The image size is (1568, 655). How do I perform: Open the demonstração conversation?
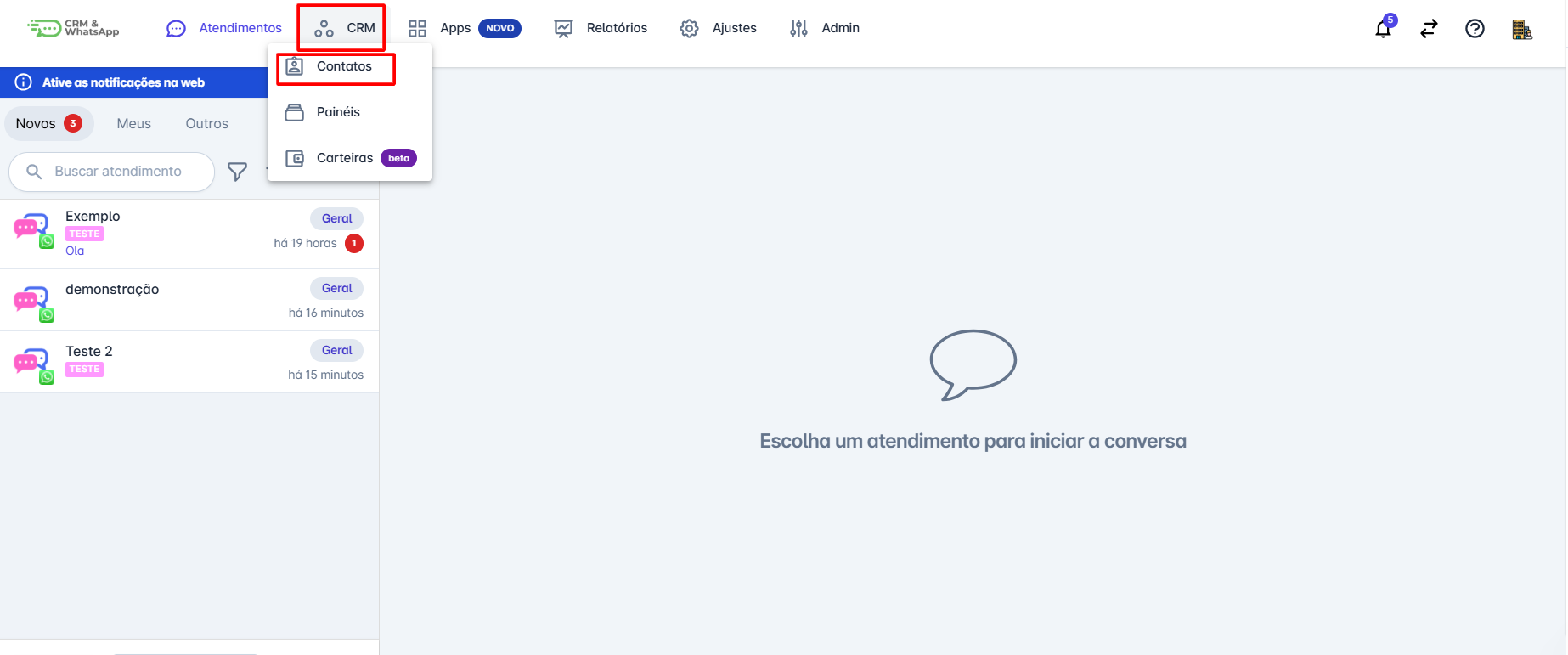[x=189, y=300]
